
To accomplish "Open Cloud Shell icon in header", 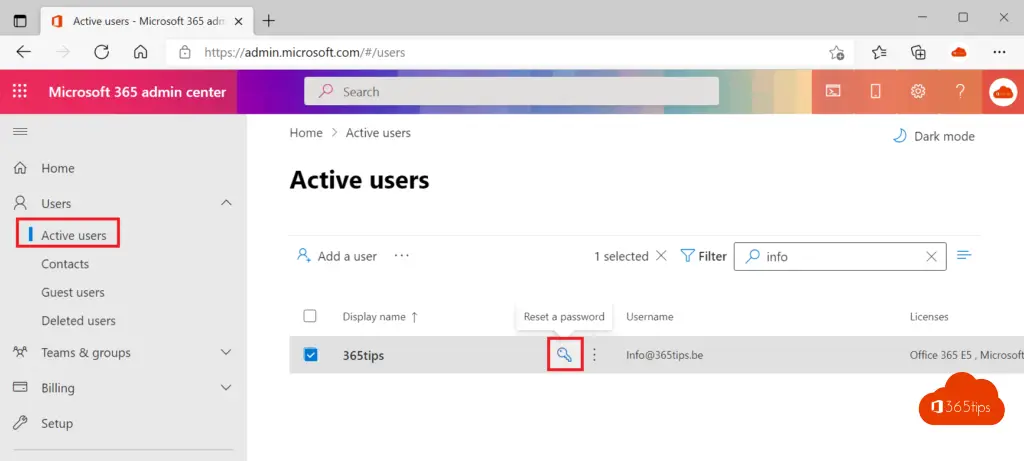I will (x=833, y=91).
